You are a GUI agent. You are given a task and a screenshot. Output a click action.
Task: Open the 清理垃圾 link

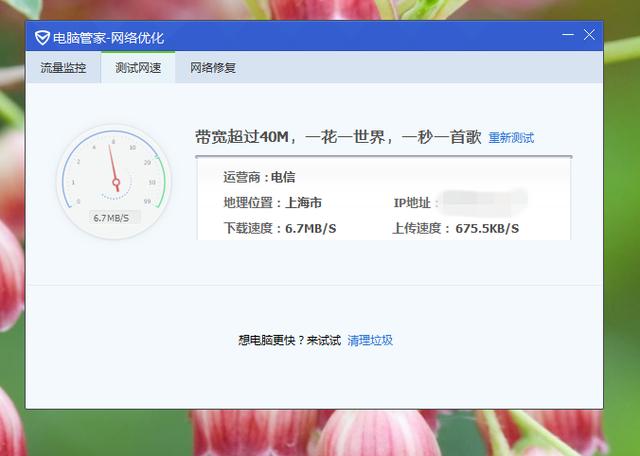click(370, 340)
